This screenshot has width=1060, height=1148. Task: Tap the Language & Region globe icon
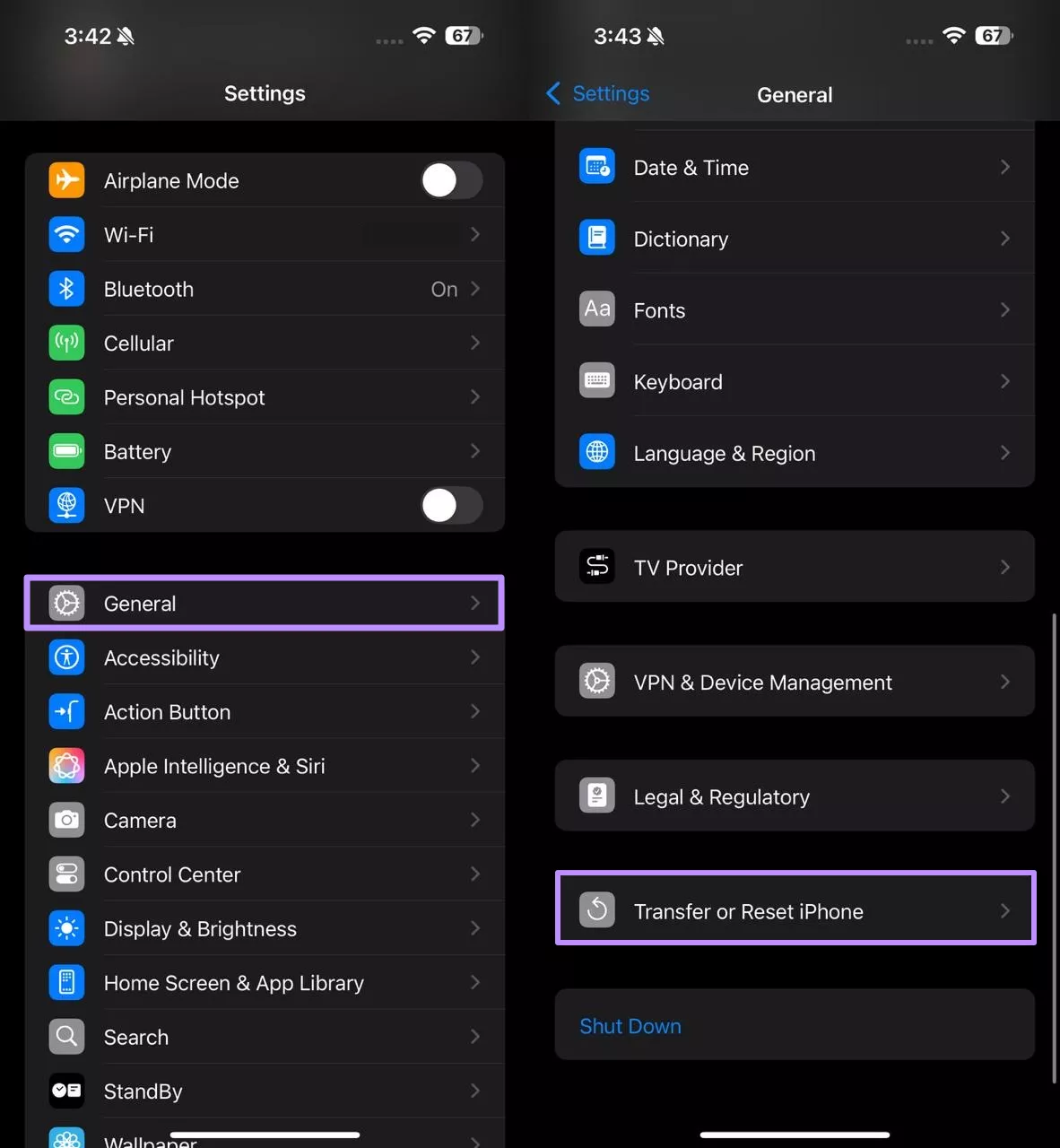click(x=597, y=452)
